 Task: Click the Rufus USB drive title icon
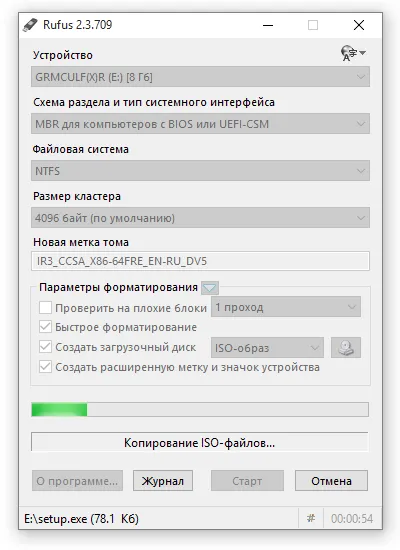(30, 25)
